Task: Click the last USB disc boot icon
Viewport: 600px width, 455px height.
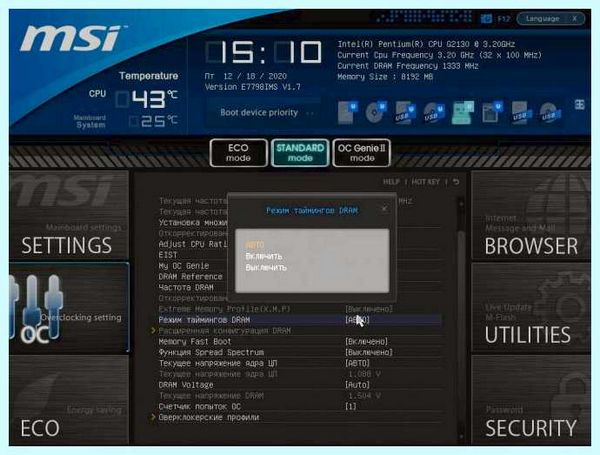Action: tap(550, 113)
